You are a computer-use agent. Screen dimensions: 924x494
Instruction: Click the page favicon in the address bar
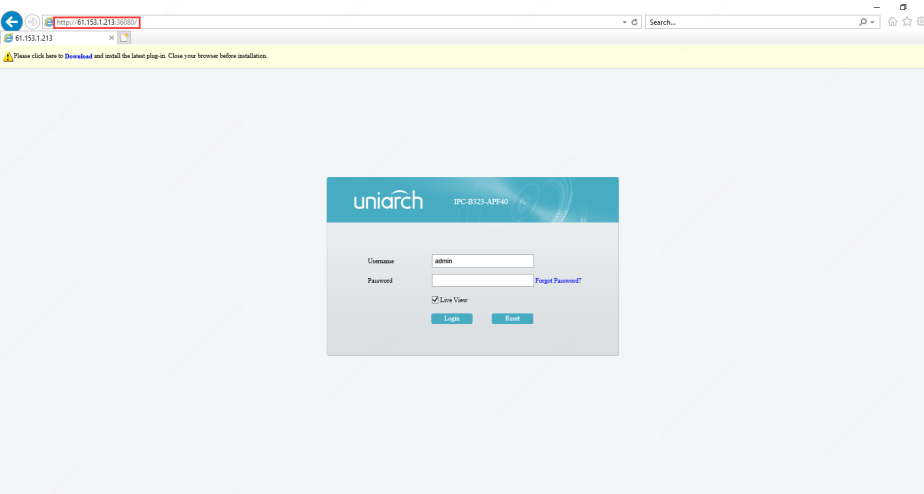point(49,22)
